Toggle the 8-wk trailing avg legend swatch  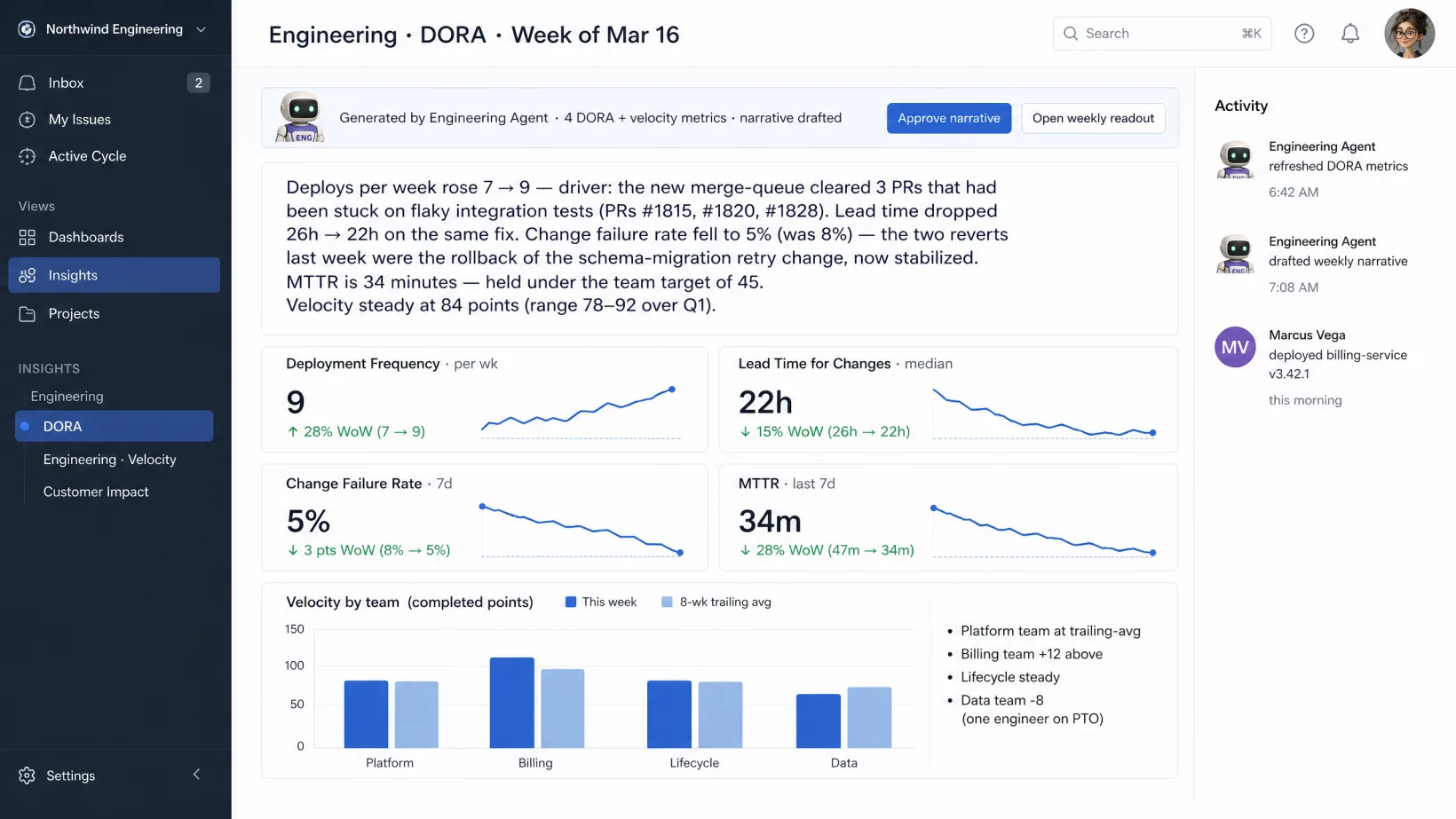coord(668,602)
